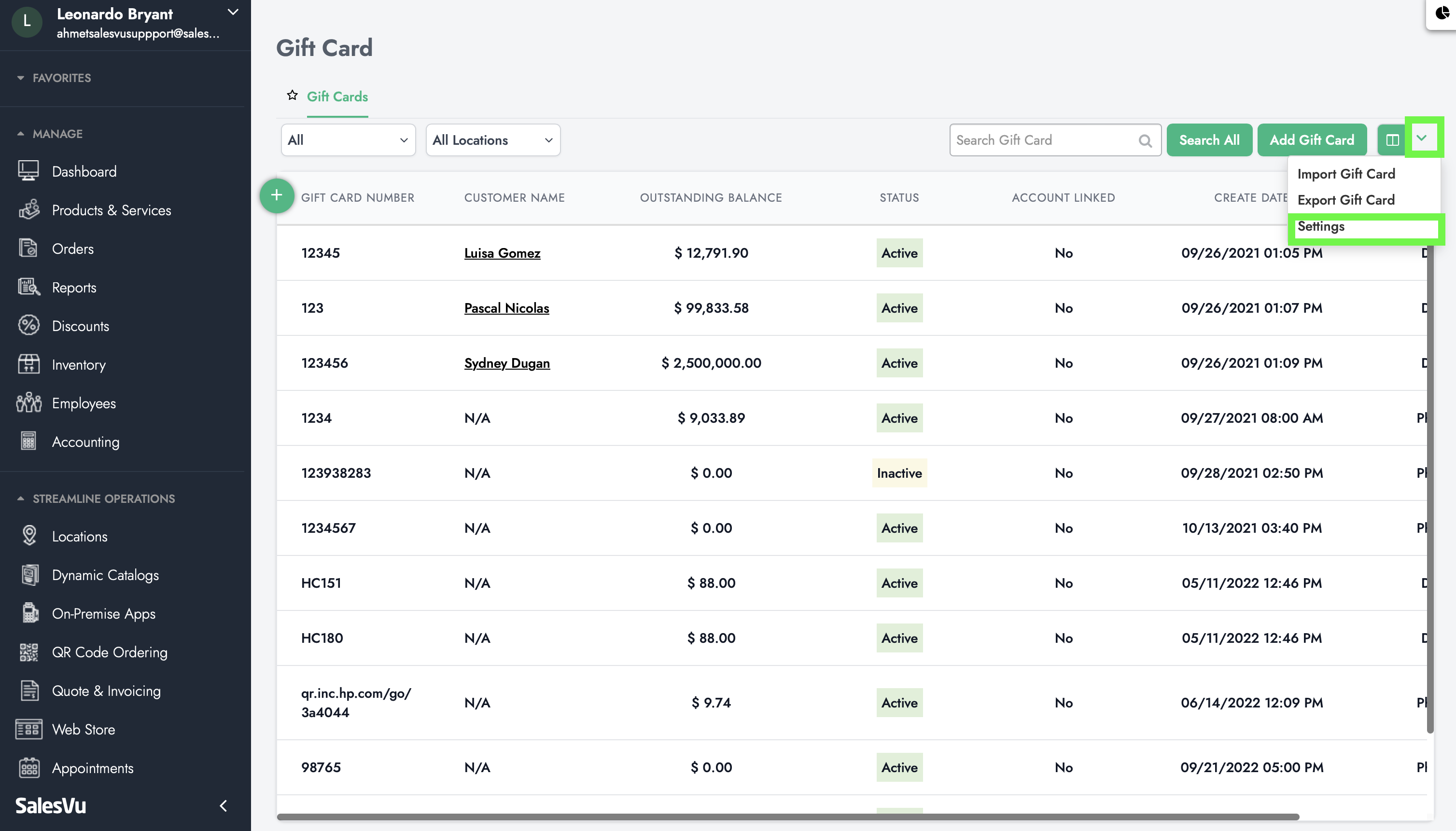The image size is (1456, 831).
Task: Open the pie chart widget top right
Action: 1442,14
